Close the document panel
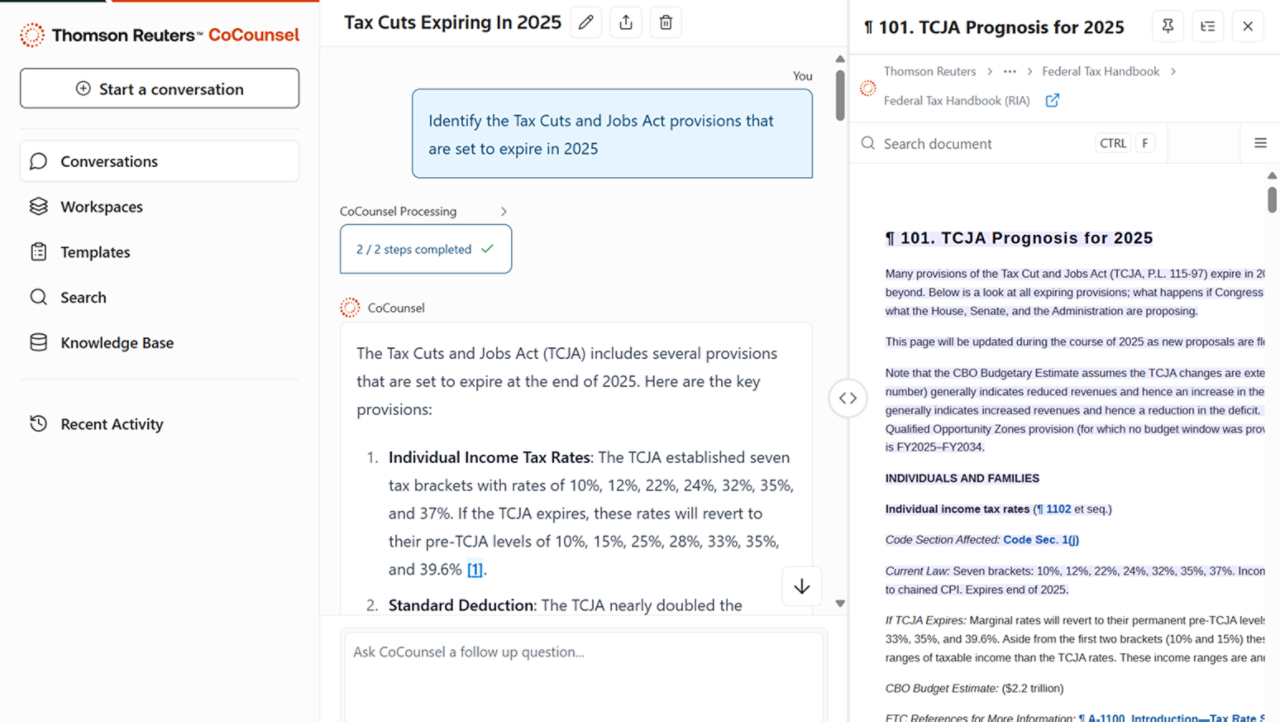 [x=1248, y=27]
